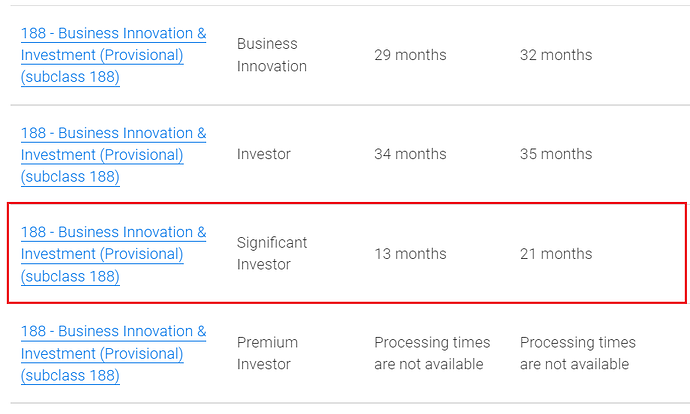Viewport: 690px width, 414px height.
Task: Click the '29 months' processing time value
Action: (410, 55)
